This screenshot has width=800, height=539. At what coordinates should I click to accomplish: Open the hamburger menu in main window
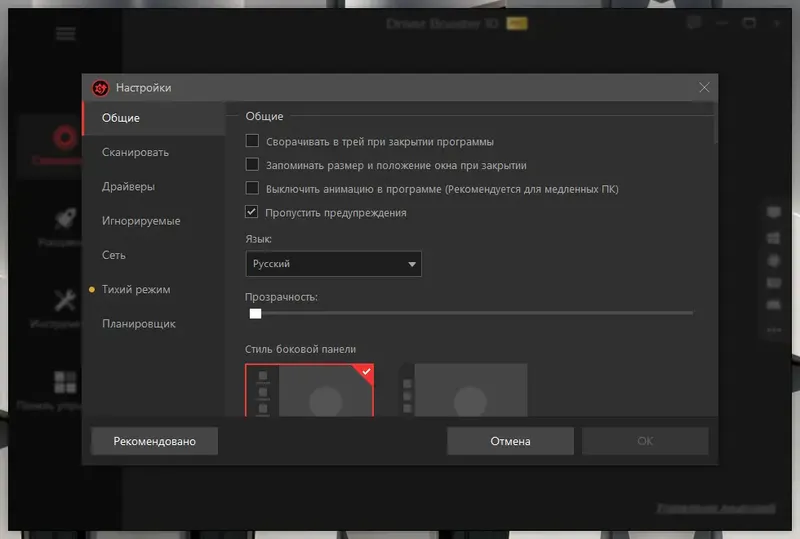click(66, 34)
